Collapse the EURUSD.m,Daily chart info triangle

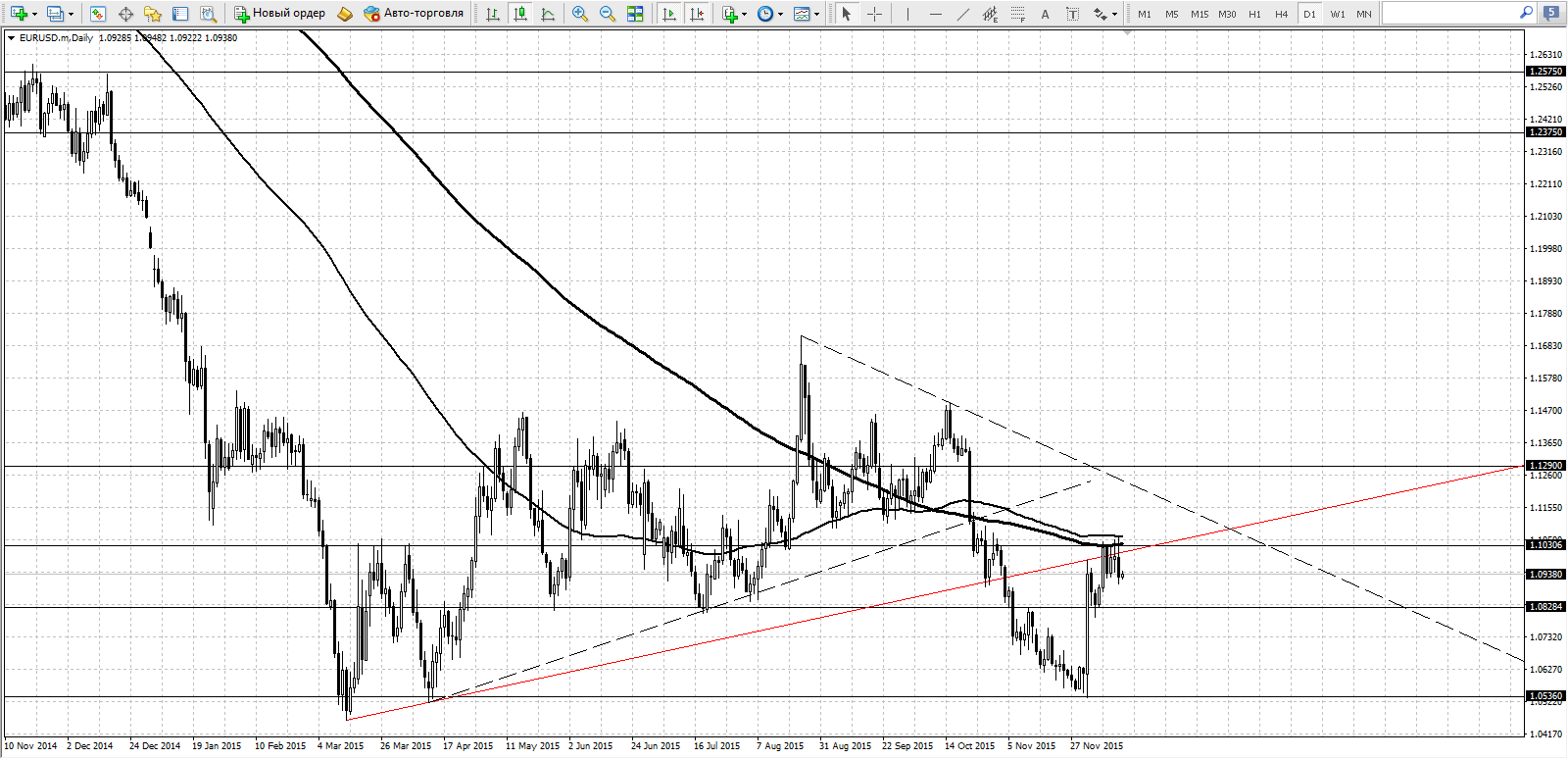coord(11,38)
